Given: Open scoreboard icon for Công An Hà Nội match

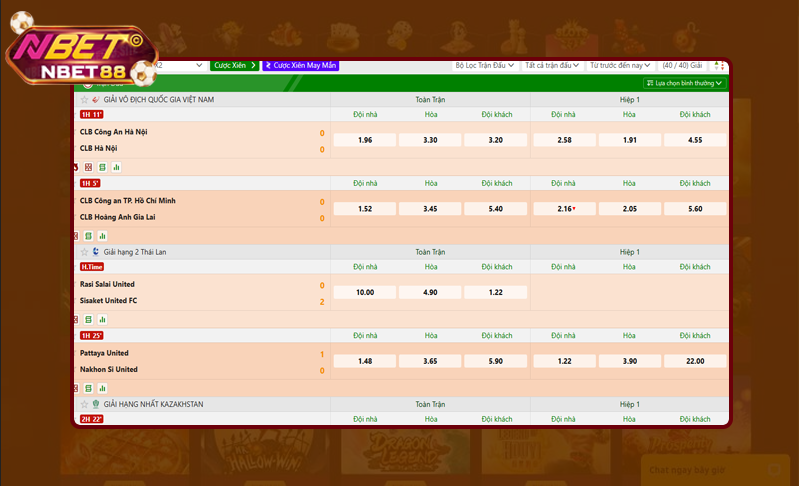Looking at the screenshot, I should (102, 167).
